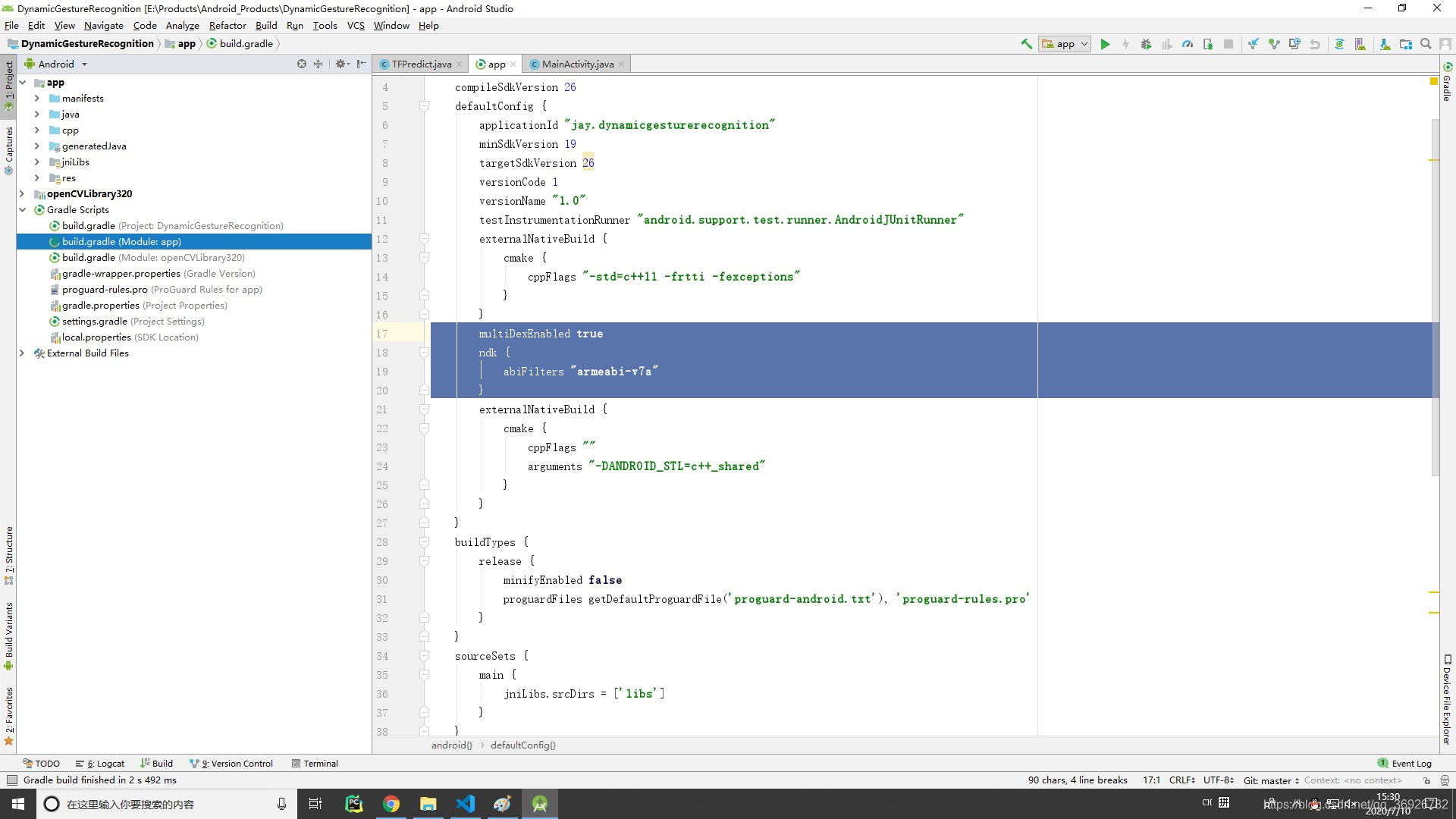The width and height of the screenshot is (1456, 819).
Task: Open the Android project view dropdown
Action: coord(56,64)
